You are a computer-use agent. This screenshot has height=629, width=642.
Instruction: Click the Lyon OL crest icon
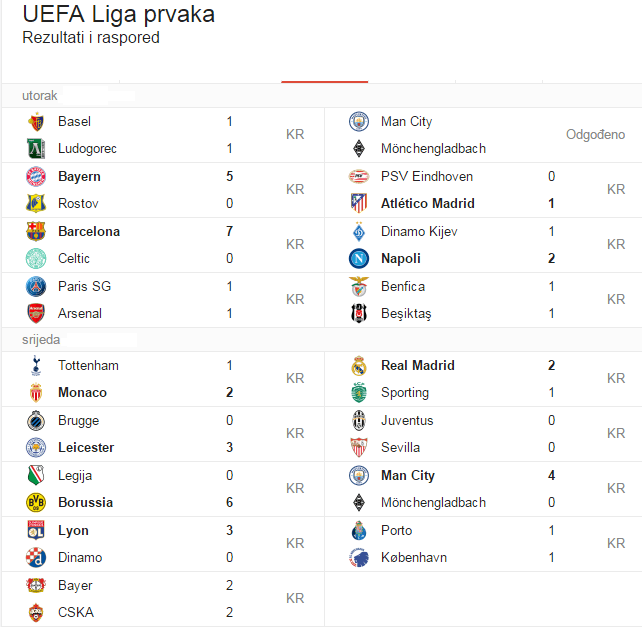click(36, 530)
